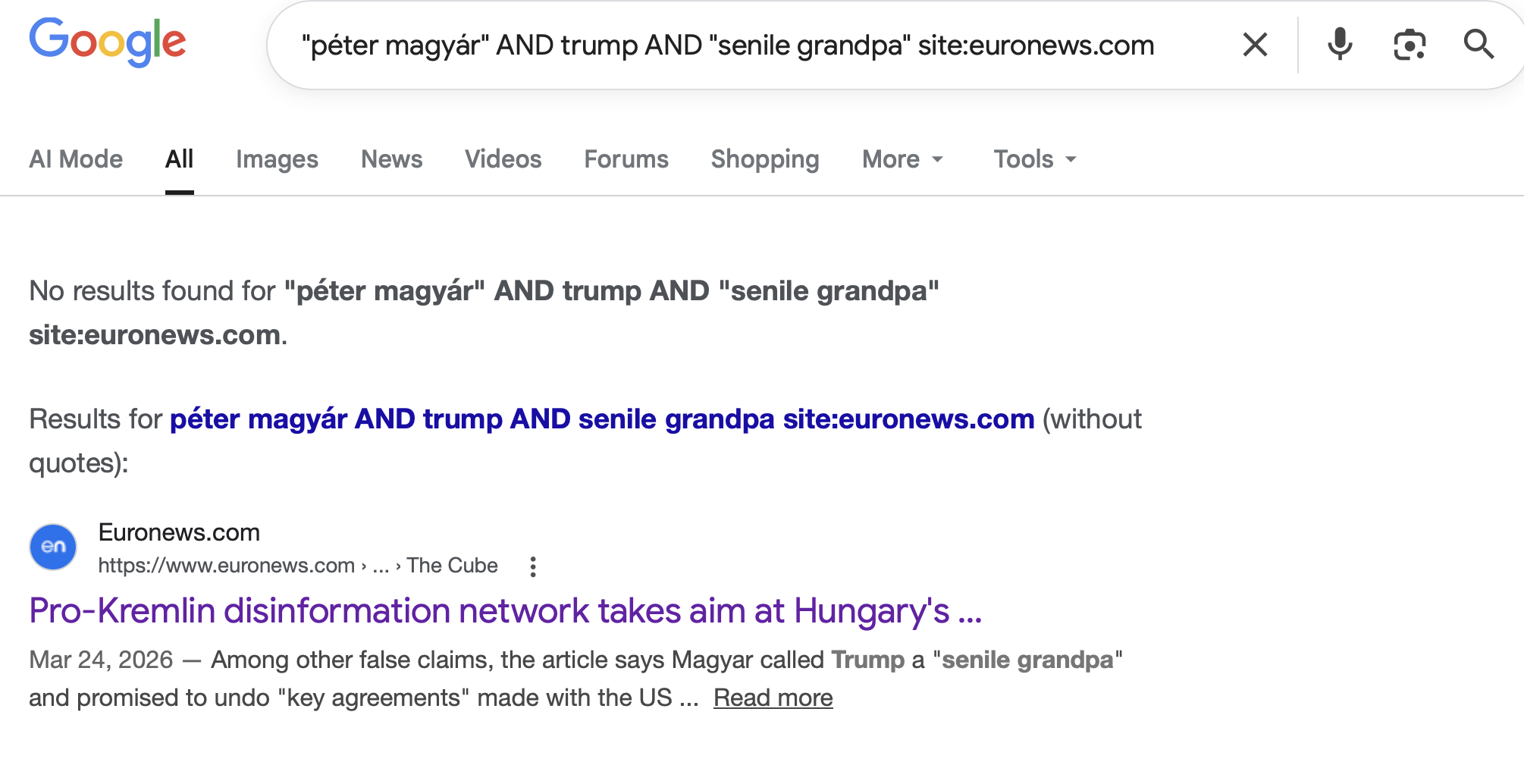Screen dimensions: 1524x784
Task: Expand the Tools dropdown
Action: (x=1034, y=159)
